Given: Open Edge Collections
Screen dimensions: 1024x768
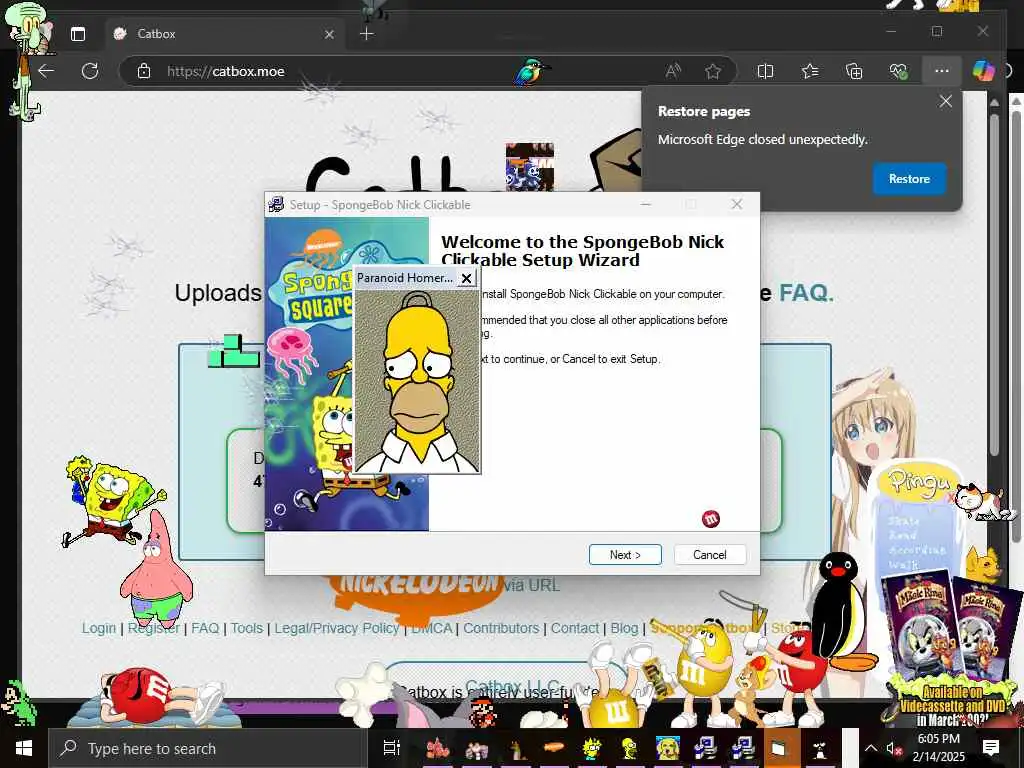Looking at the screenshot, I should (854, 71).
